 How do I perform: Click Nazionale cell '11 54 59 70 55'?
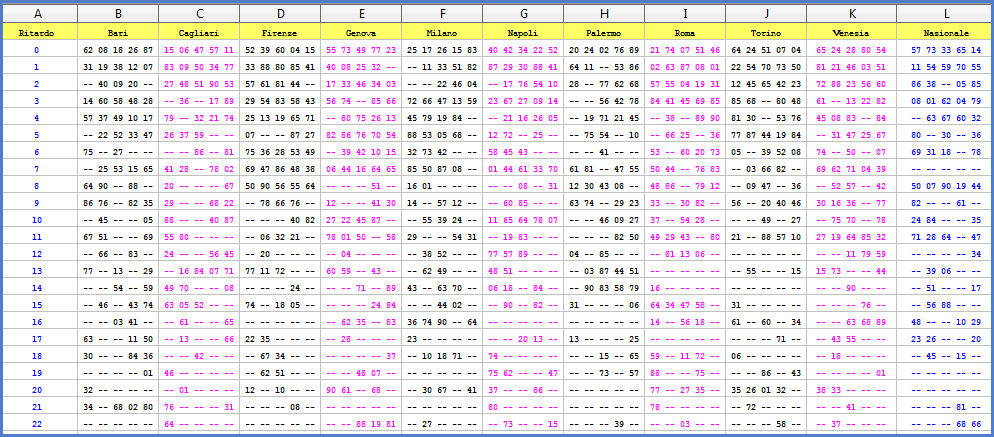click(944, 67)
